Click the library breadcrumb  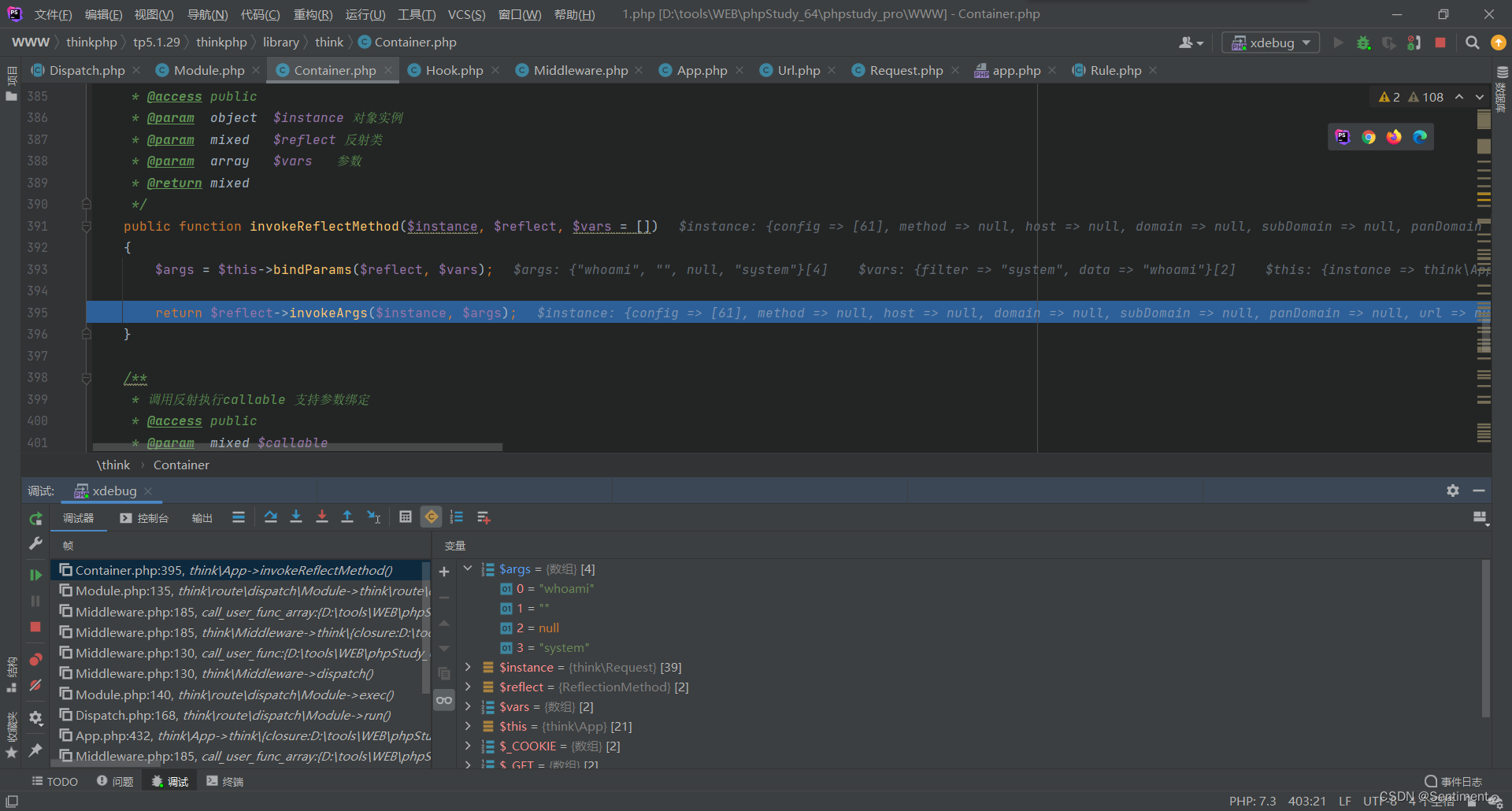point(281,43)
